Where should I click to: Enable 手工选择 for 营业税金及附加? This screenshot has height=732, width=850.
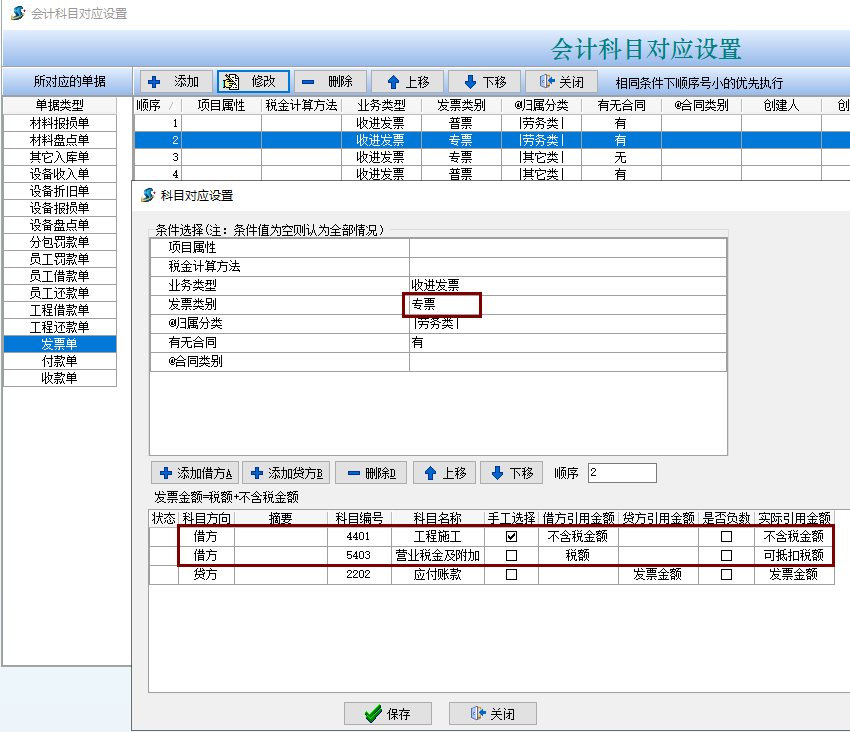tap(511, 555)
